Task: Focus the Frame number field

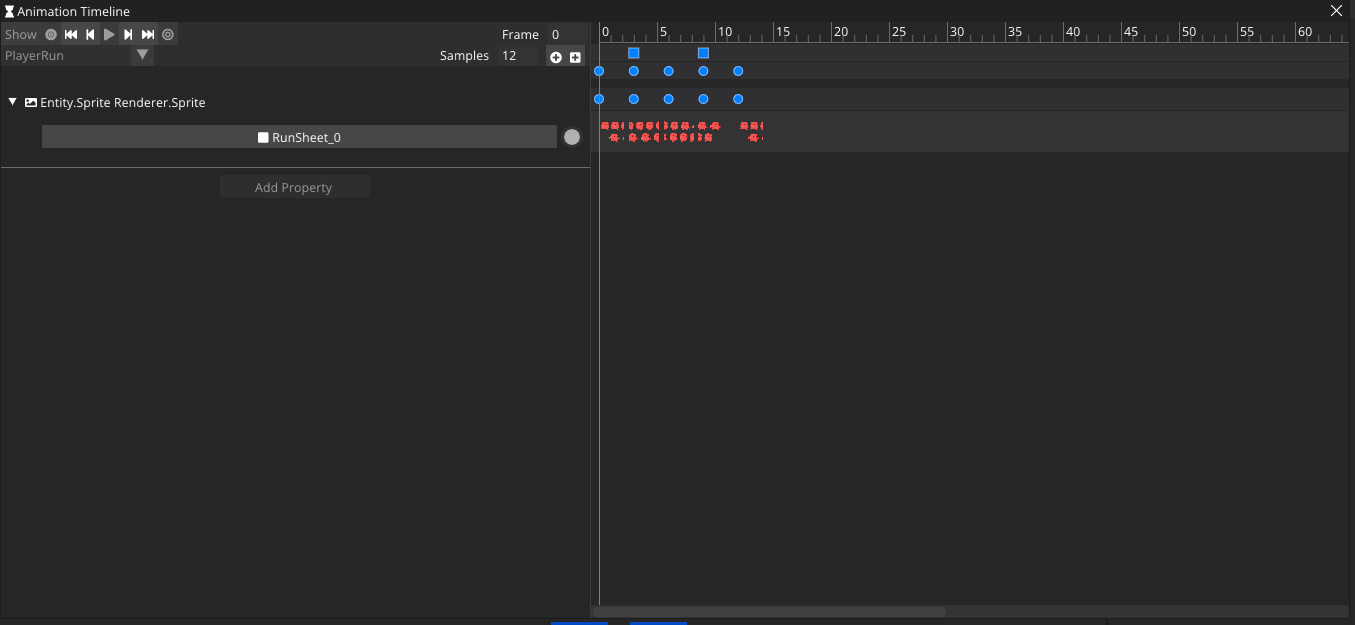Action: 564,35
